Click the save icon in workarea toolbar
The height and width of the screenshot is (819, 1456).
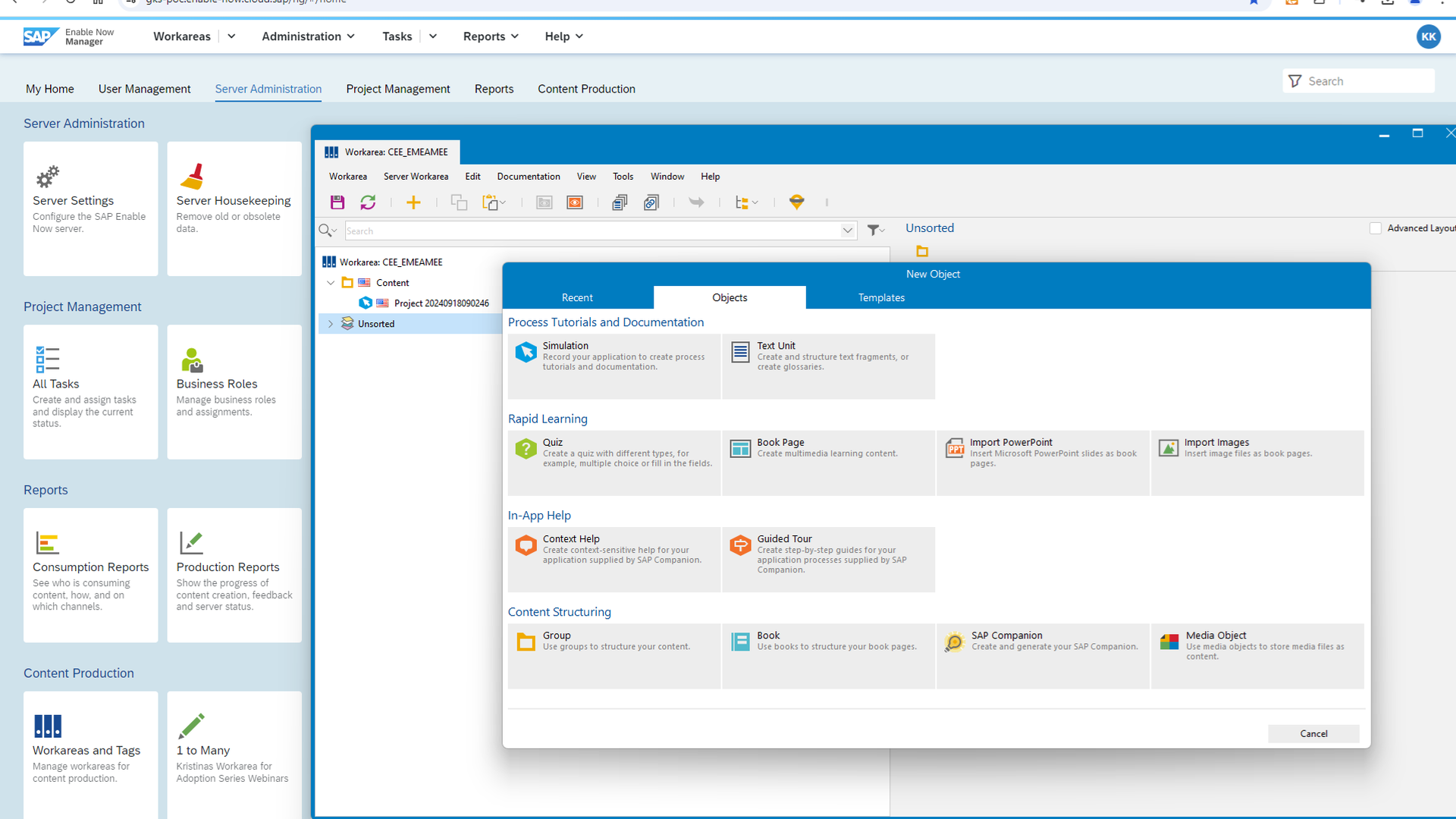tap(337, 202)
